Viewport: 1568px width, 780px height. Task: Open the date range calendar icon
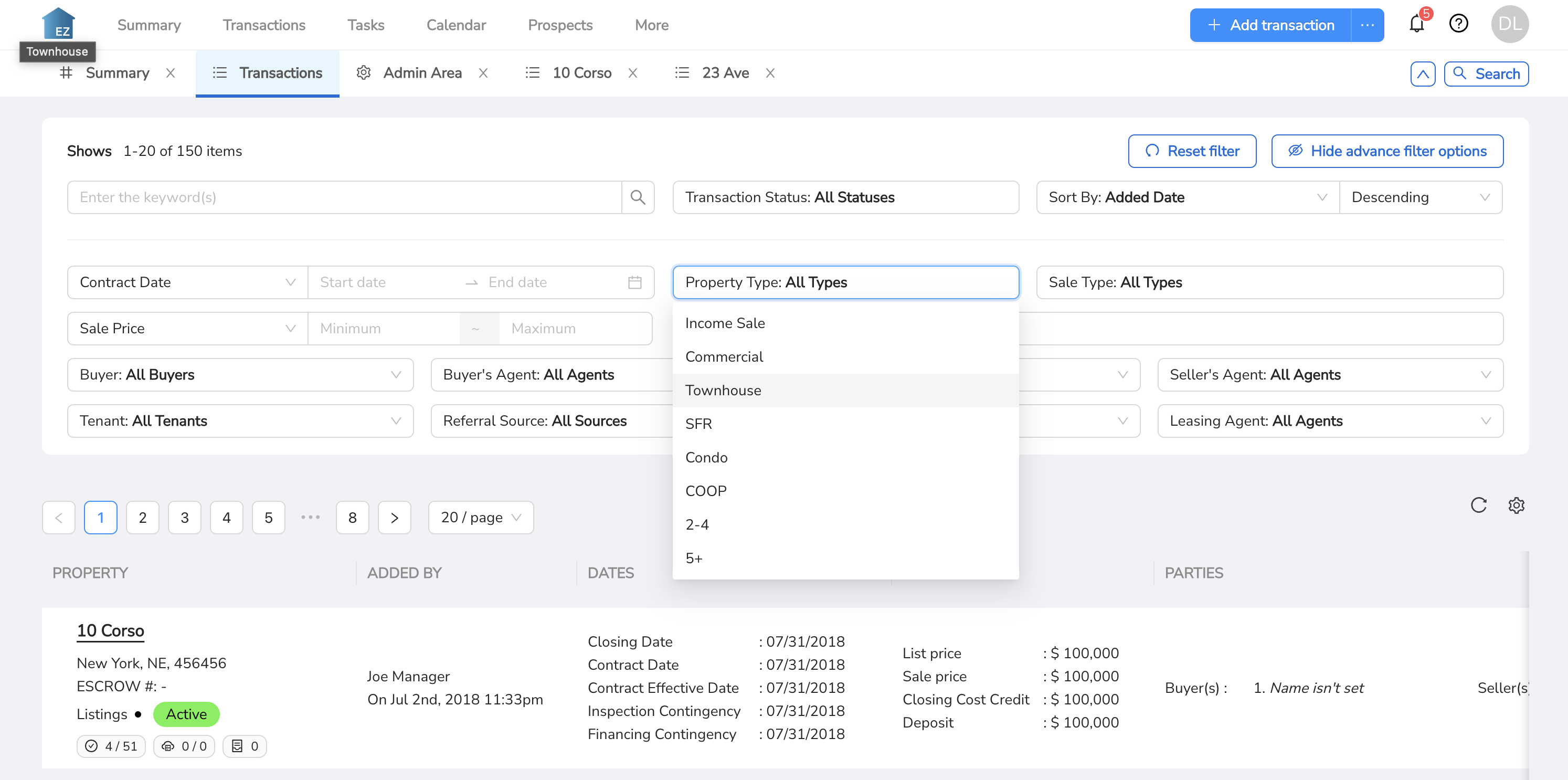click(x=634, y=282)
